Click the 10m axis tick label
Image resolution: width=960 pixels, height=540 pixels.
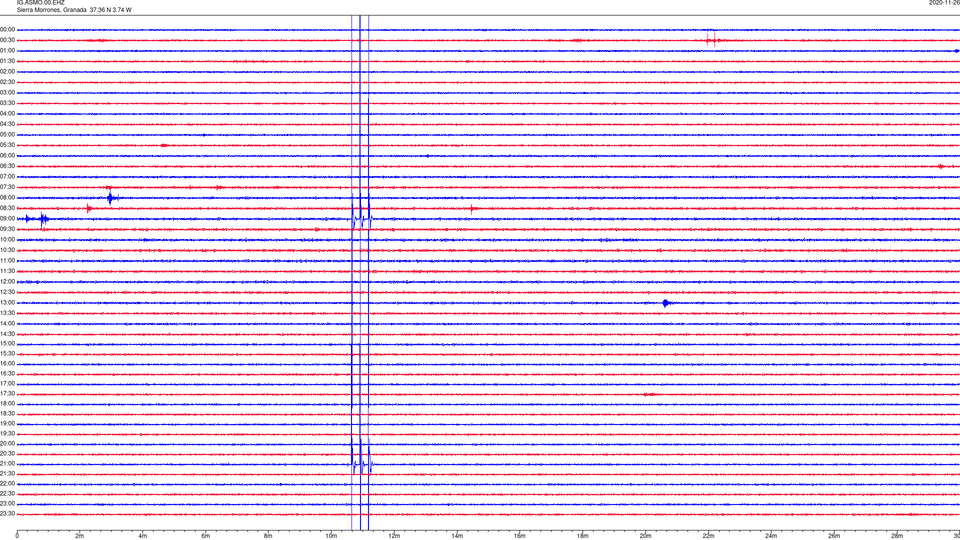click(331, 536)
